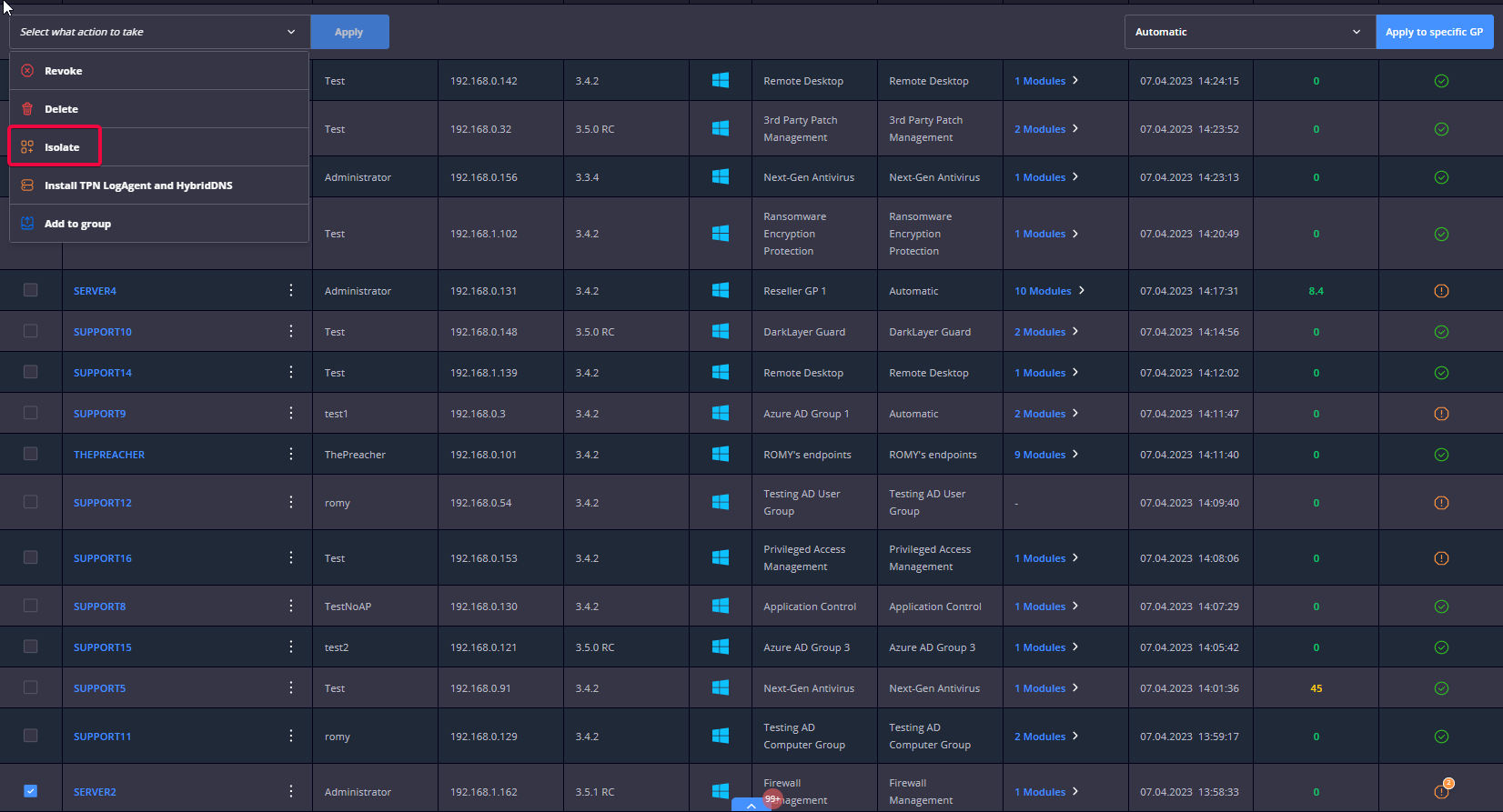This screenshot has width=1503, height=812.
Task: Tick the checkbox for SUPPORT14
Action: tap(31, 372)
